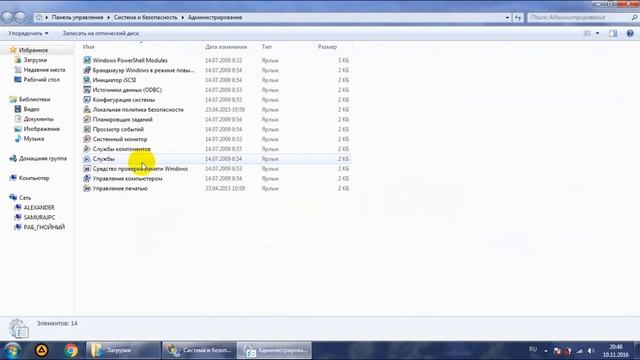Viewport: 640px width, 360px height.
Task: Click the back navigation arrow
Action: [x=7, y=18]
